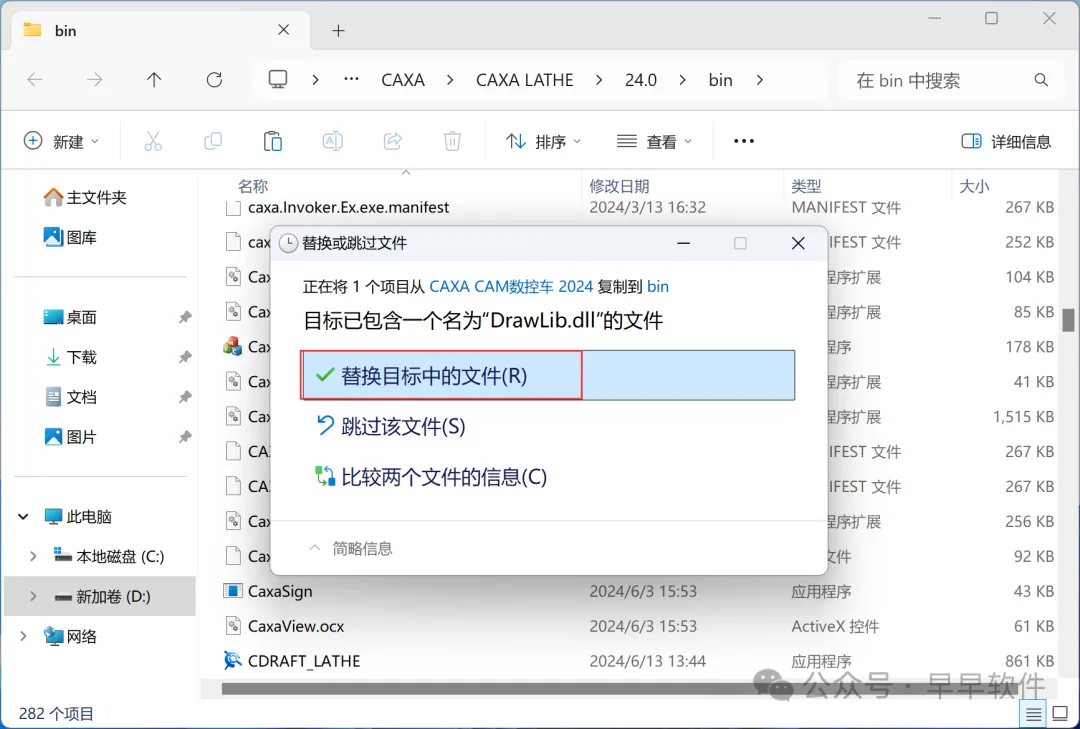Image resolution: width=1080 pixels, height=729 pixels.
Task: Expand the chevron after CAXA LATHE in breadcrumb
Action: pyautogui.click(x=599, y=80)
